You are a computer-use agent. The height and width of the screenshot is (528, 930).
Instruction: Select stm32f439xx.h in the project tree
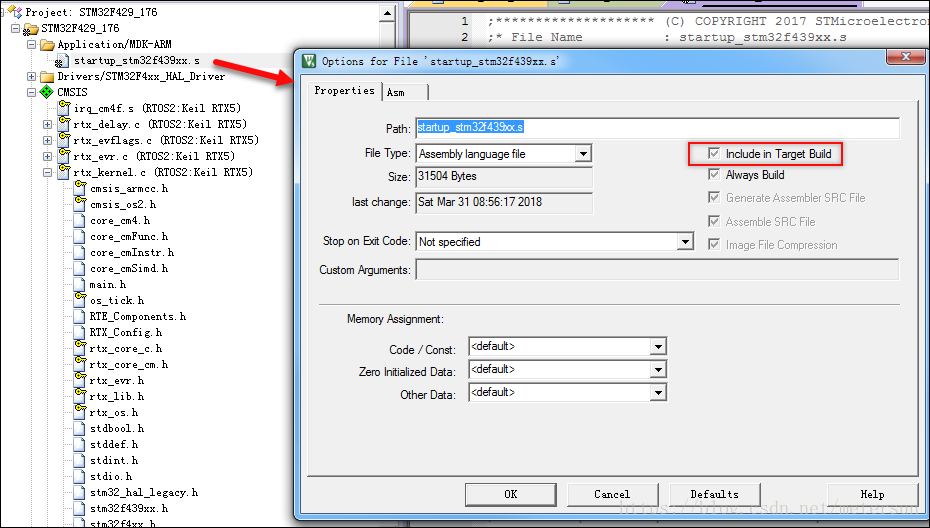tap(129, 508)
